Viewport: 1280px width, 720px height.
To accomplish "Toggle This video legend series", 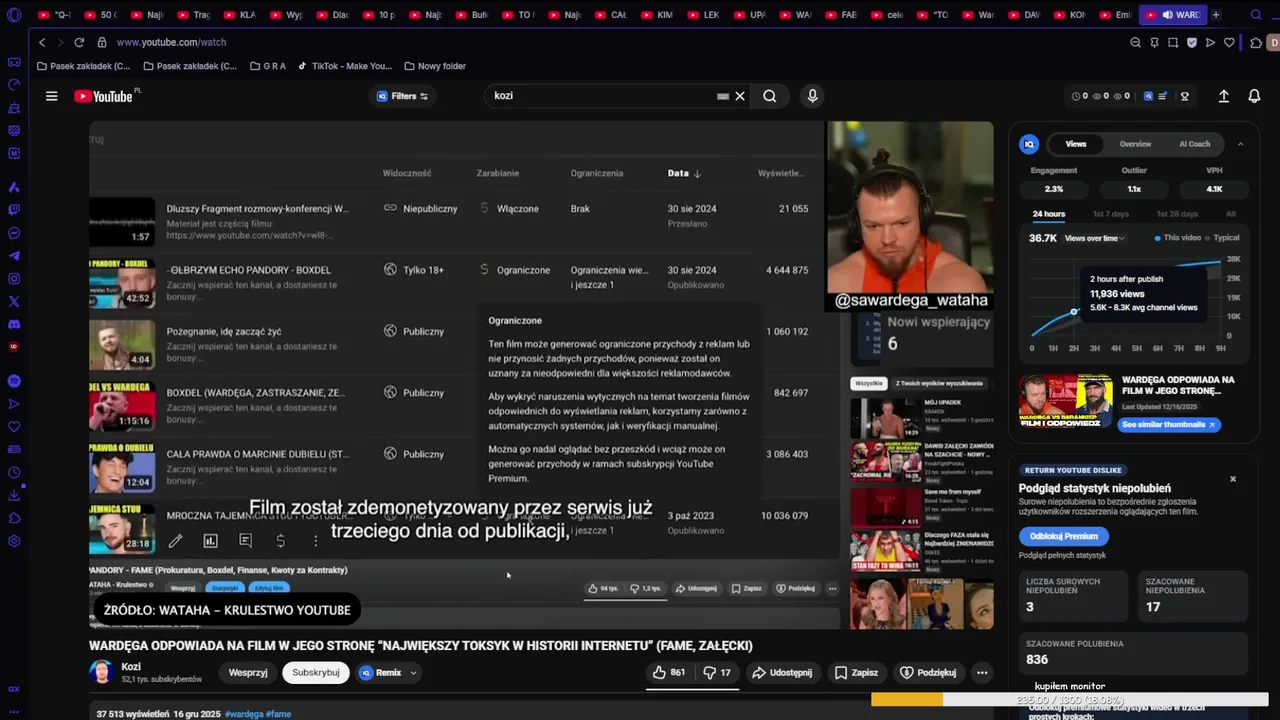I will click(x=1178, y=238).
